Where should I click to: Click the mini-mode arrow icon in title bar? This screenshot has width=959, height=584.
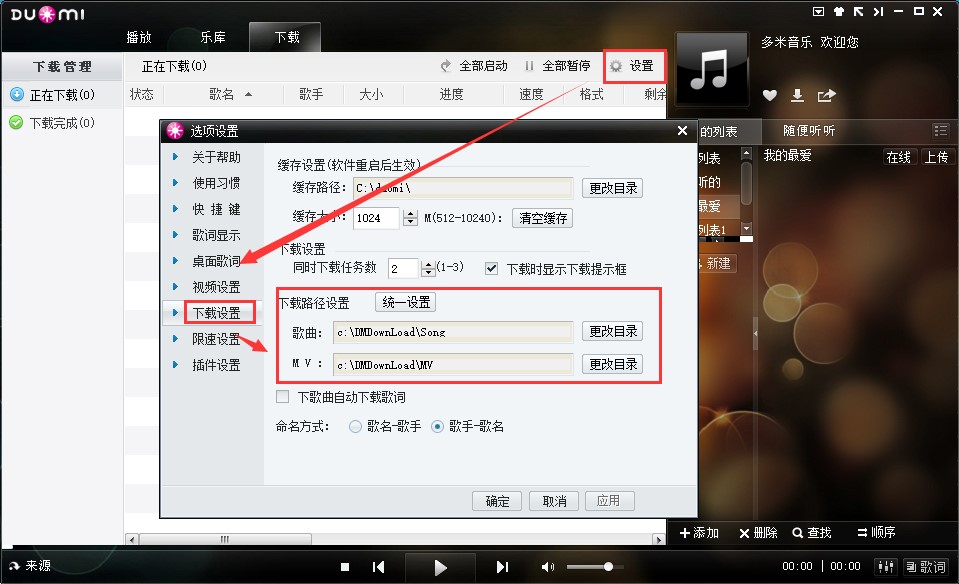tap(859, 11)
